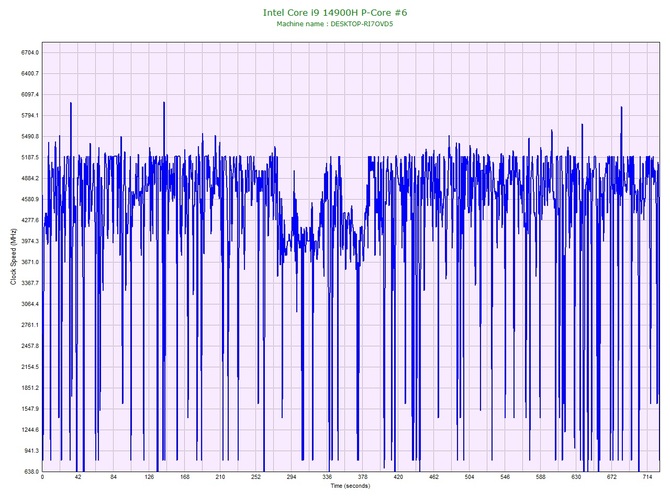Click the 462 tick on time axis
Viewport: 670px width, 503px height.
434,477
